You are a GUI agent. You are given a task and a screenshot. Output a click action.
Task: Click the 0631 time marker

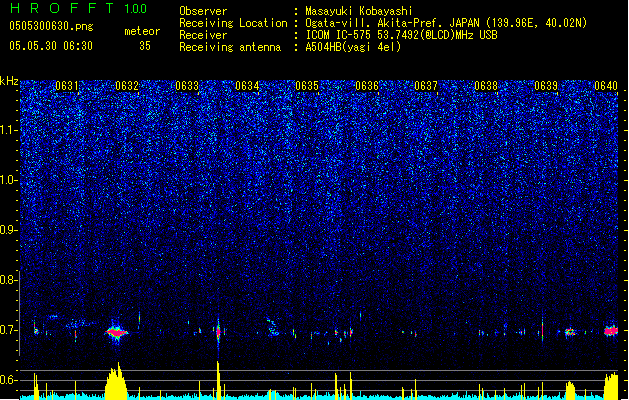pyautogui.click(x=67, y=86)
